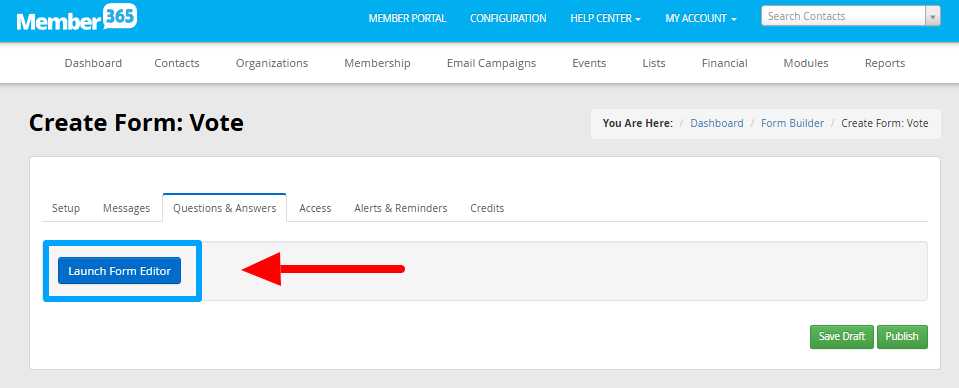Follow the Dashboard breadcrumb link
Image resolution: width=959 pixels, height=388 pixels.
click(717, 123)
